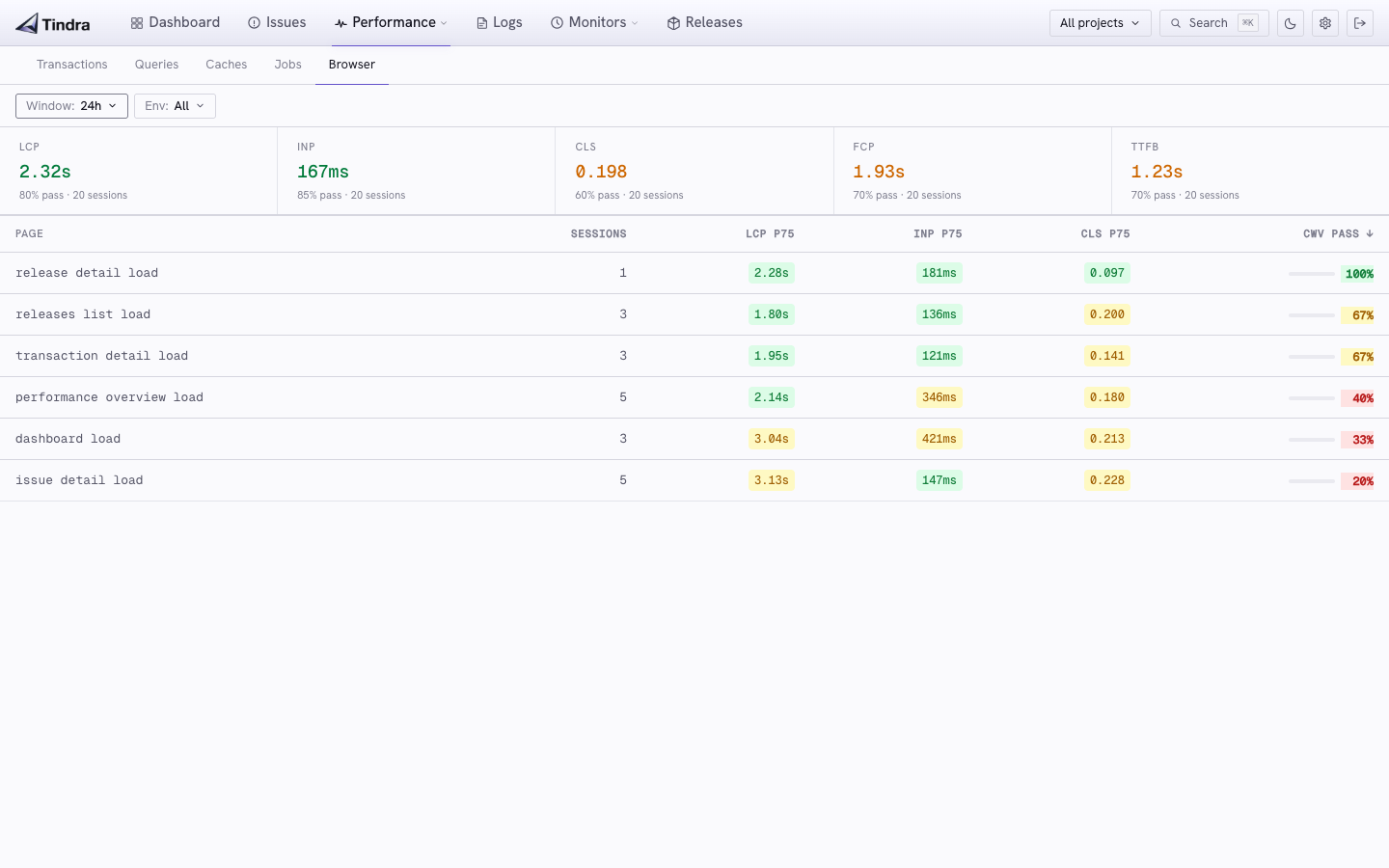Click the Dashboard grid icon

[x=137, y=23]
